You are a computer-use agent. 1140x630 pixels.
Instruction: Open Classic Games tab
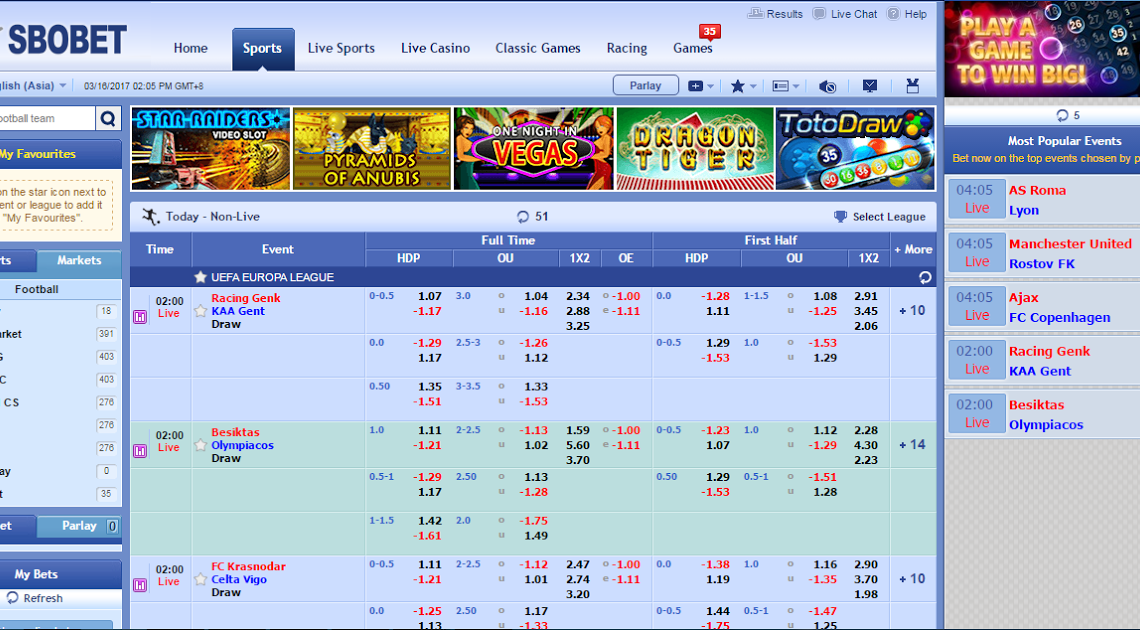pos(538,48)
